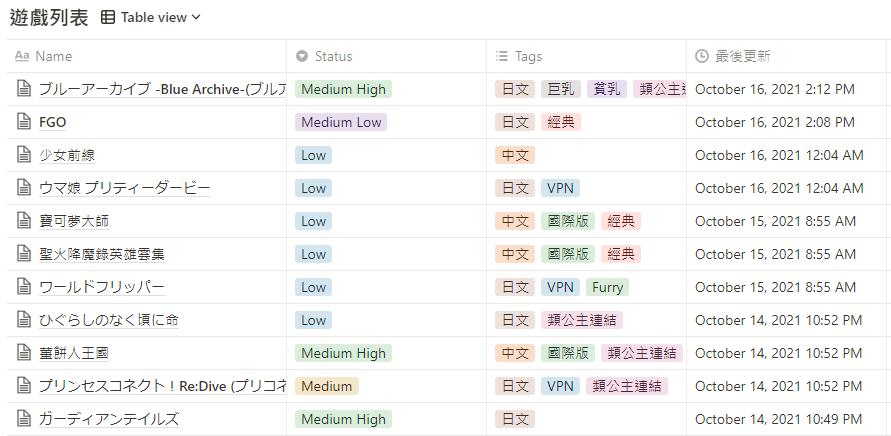Viewport: 891px width, 436px height.
Task: Click the Status column header
Action: [386, 56]
